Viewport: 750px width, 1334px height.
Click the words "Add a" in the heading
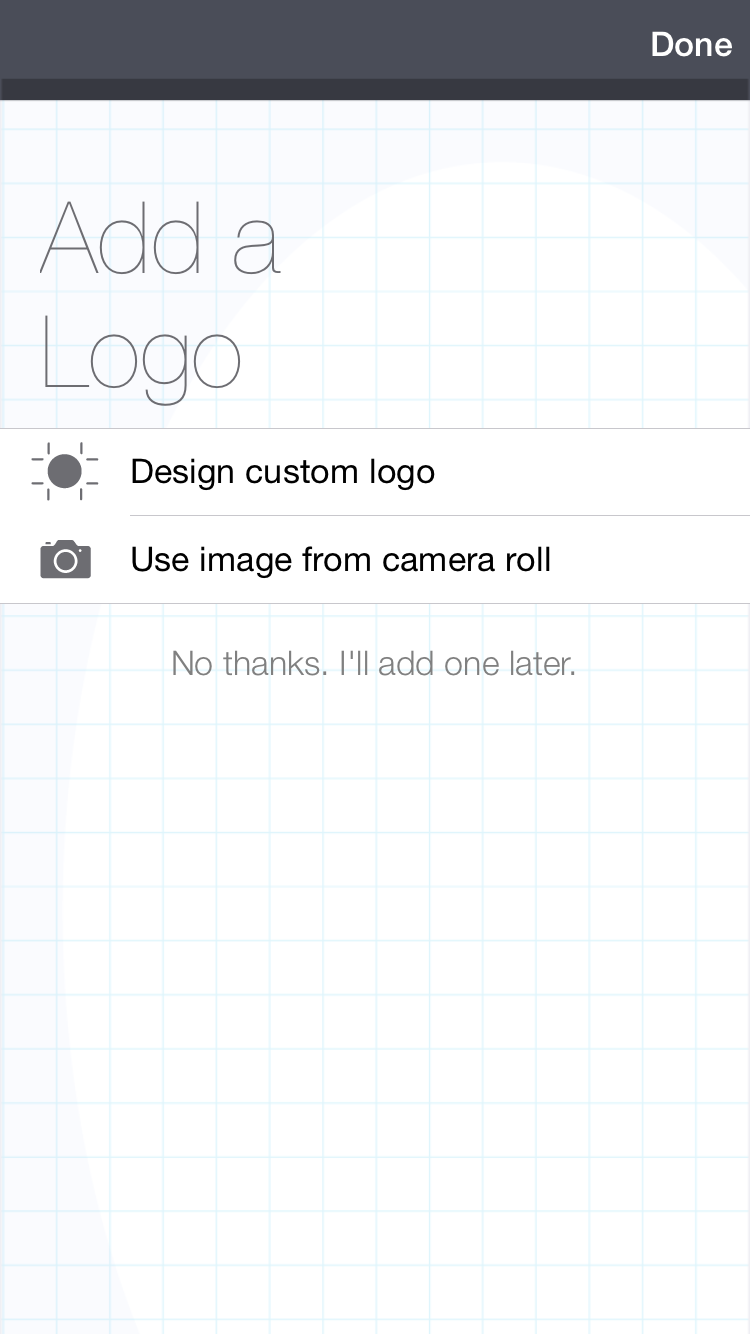[x=160, y=238]
